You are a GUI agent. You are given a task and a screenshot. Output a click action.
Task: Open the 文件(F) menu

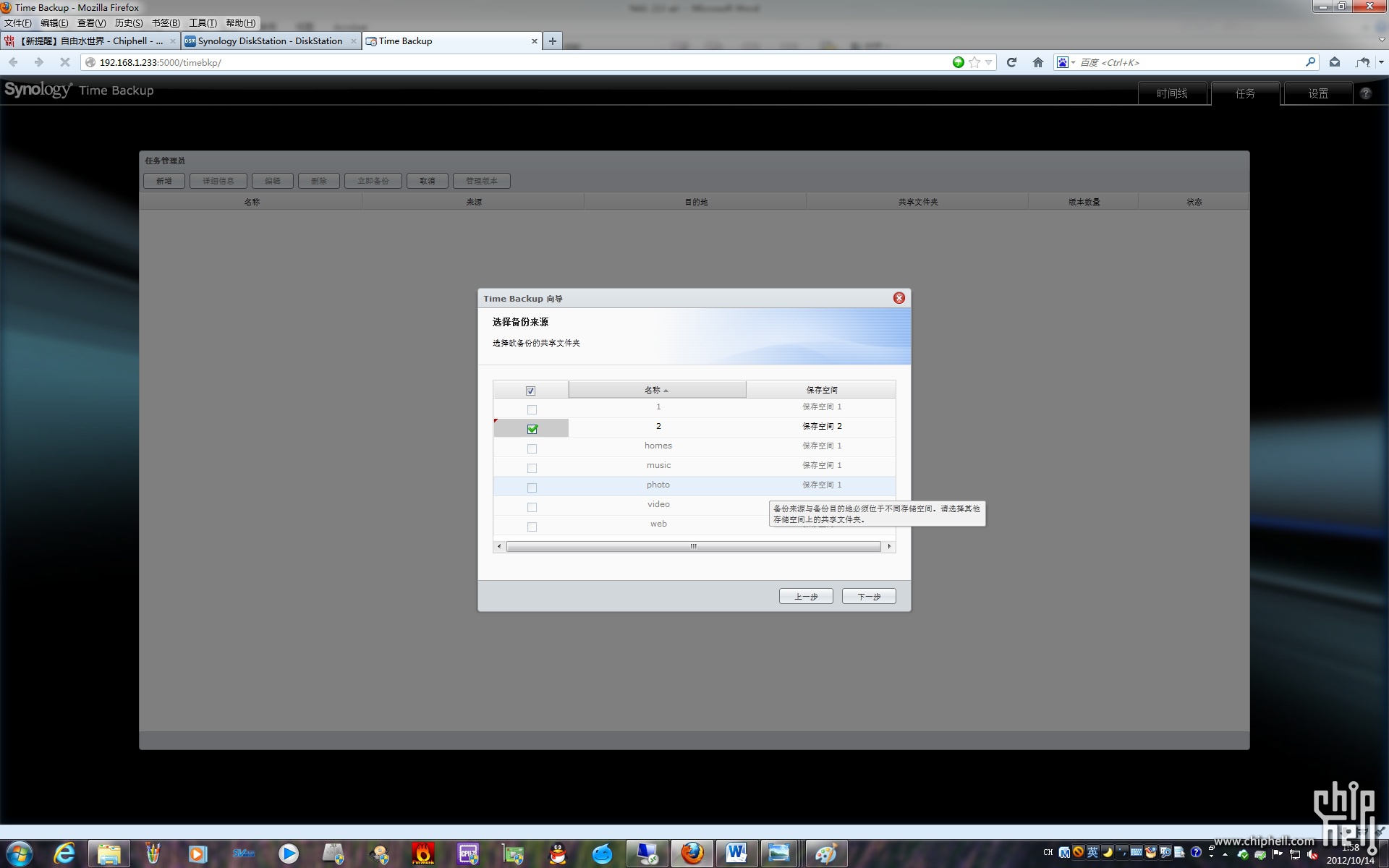pyautogui.click(x=17, y=23)
